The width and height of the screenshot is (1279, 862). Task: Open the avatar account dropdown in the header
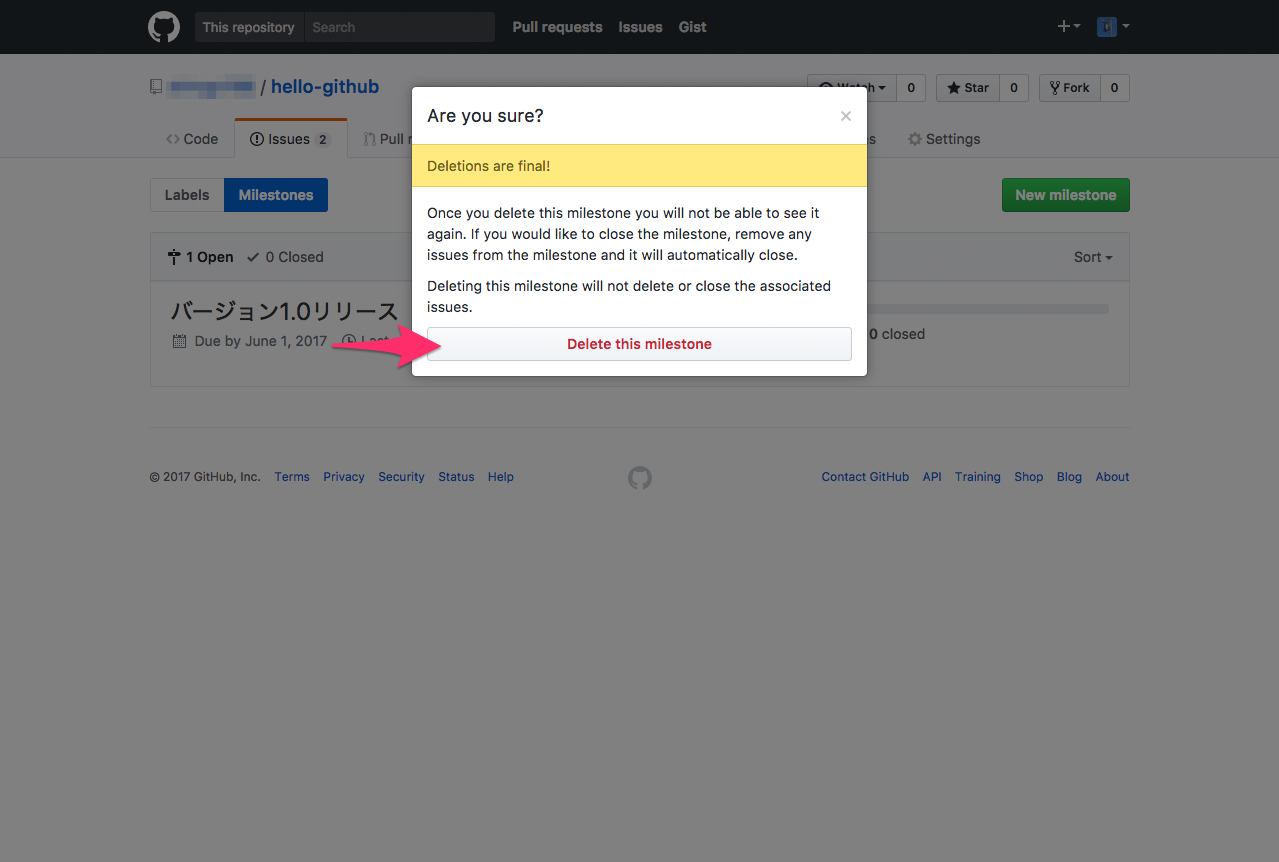click(1111, 26)
